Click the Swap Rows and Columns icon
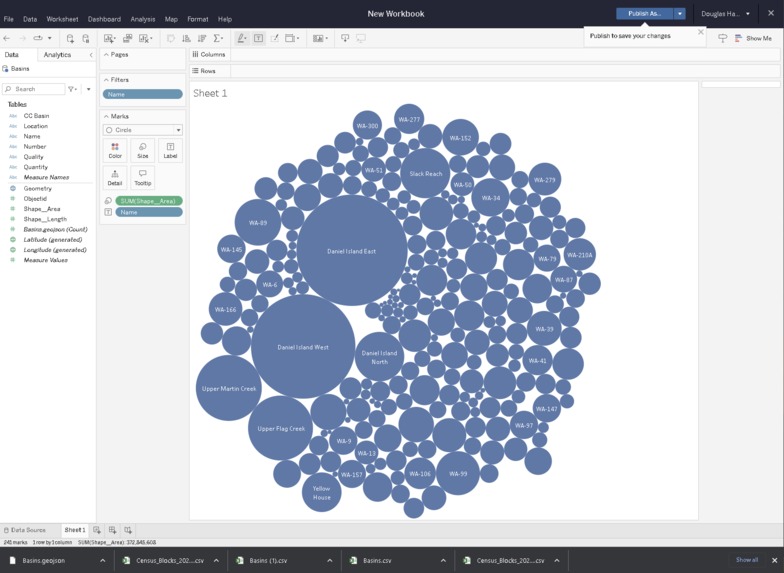 point(170,38)
